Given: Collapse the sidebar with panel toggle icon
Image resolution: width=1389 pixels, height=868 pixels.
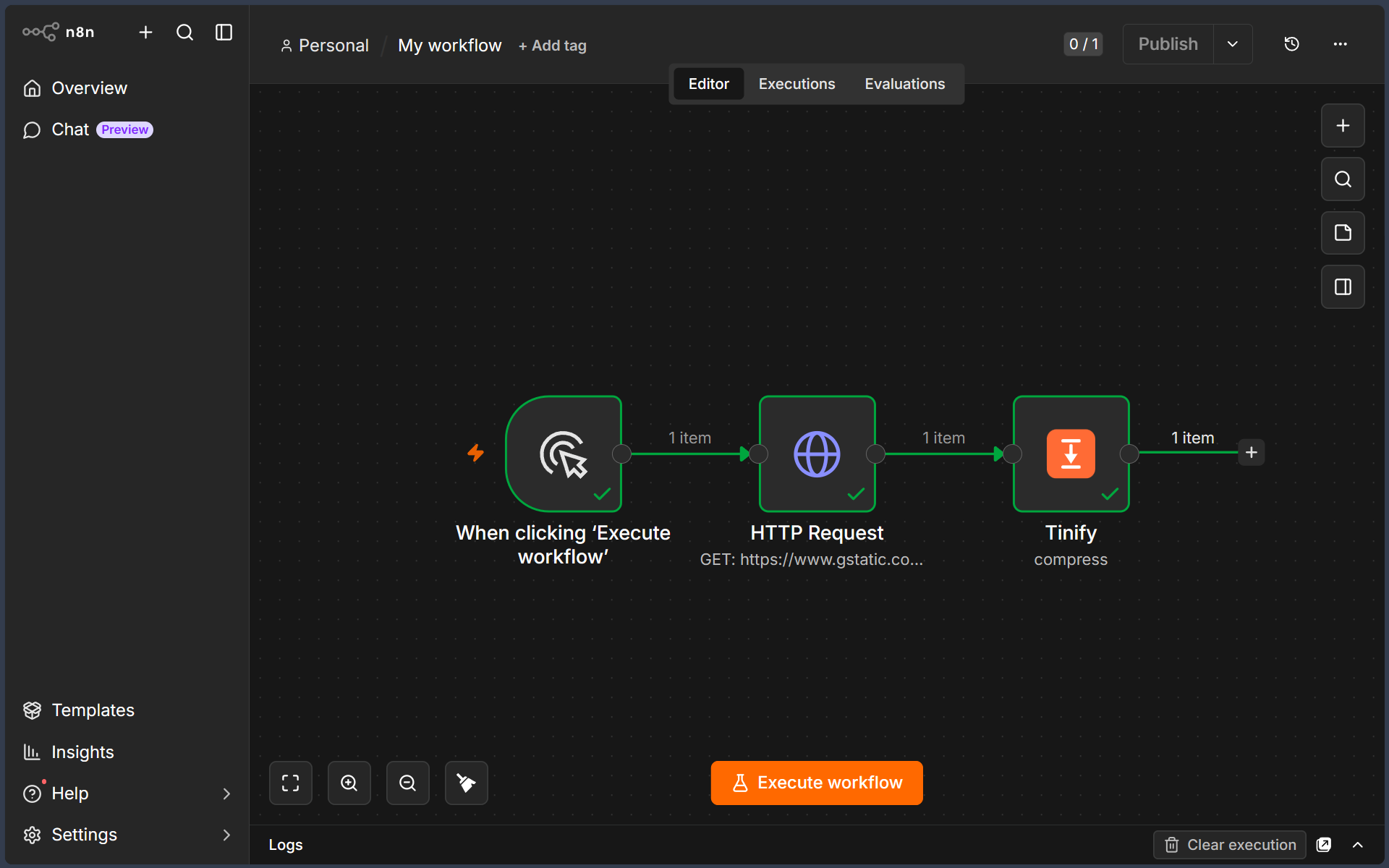Looking at the screenshot, I should coord(224,32).
